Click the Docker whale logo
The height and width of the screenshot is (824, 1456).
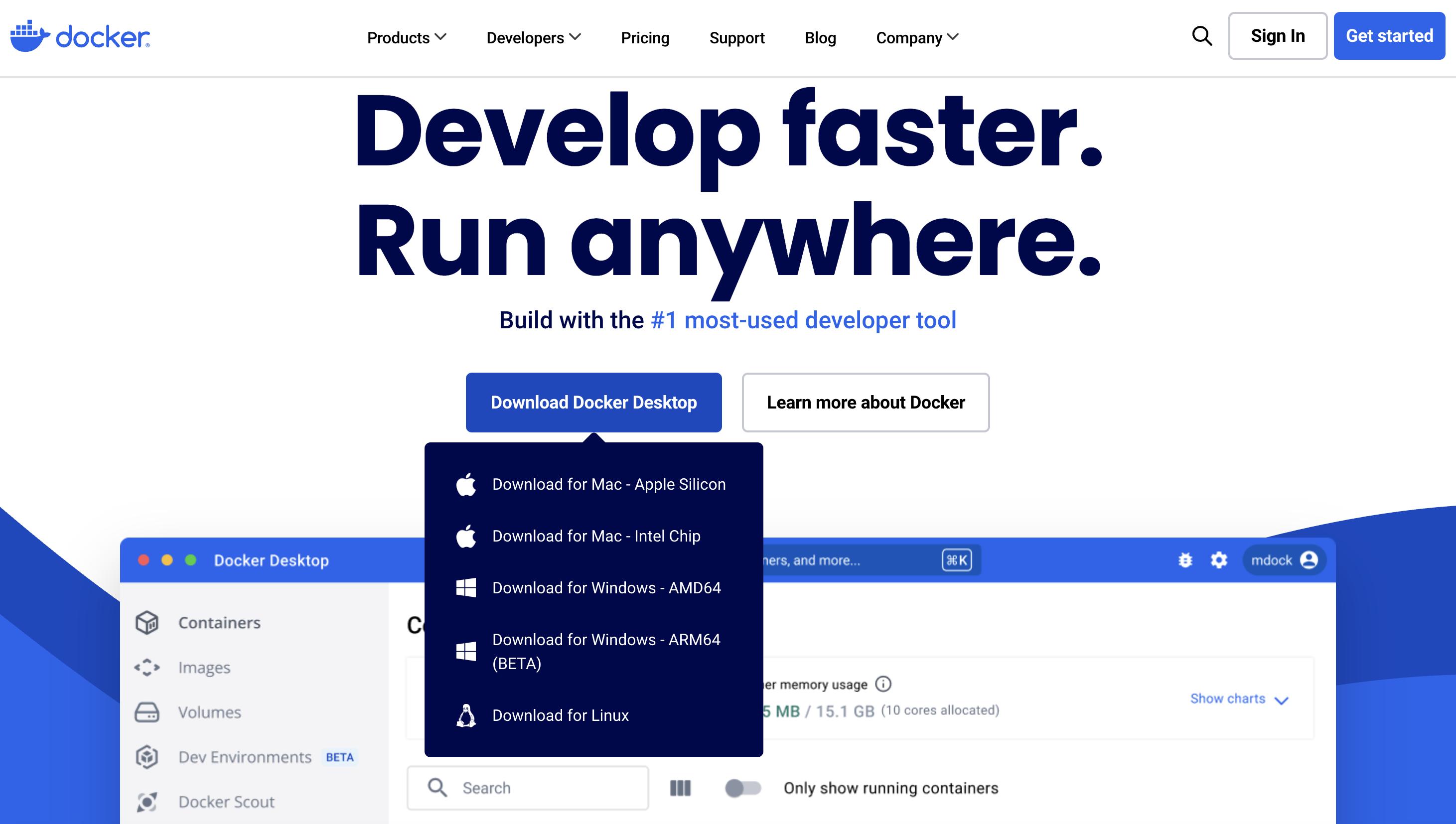pyautogui.click(x=80, y=36)
